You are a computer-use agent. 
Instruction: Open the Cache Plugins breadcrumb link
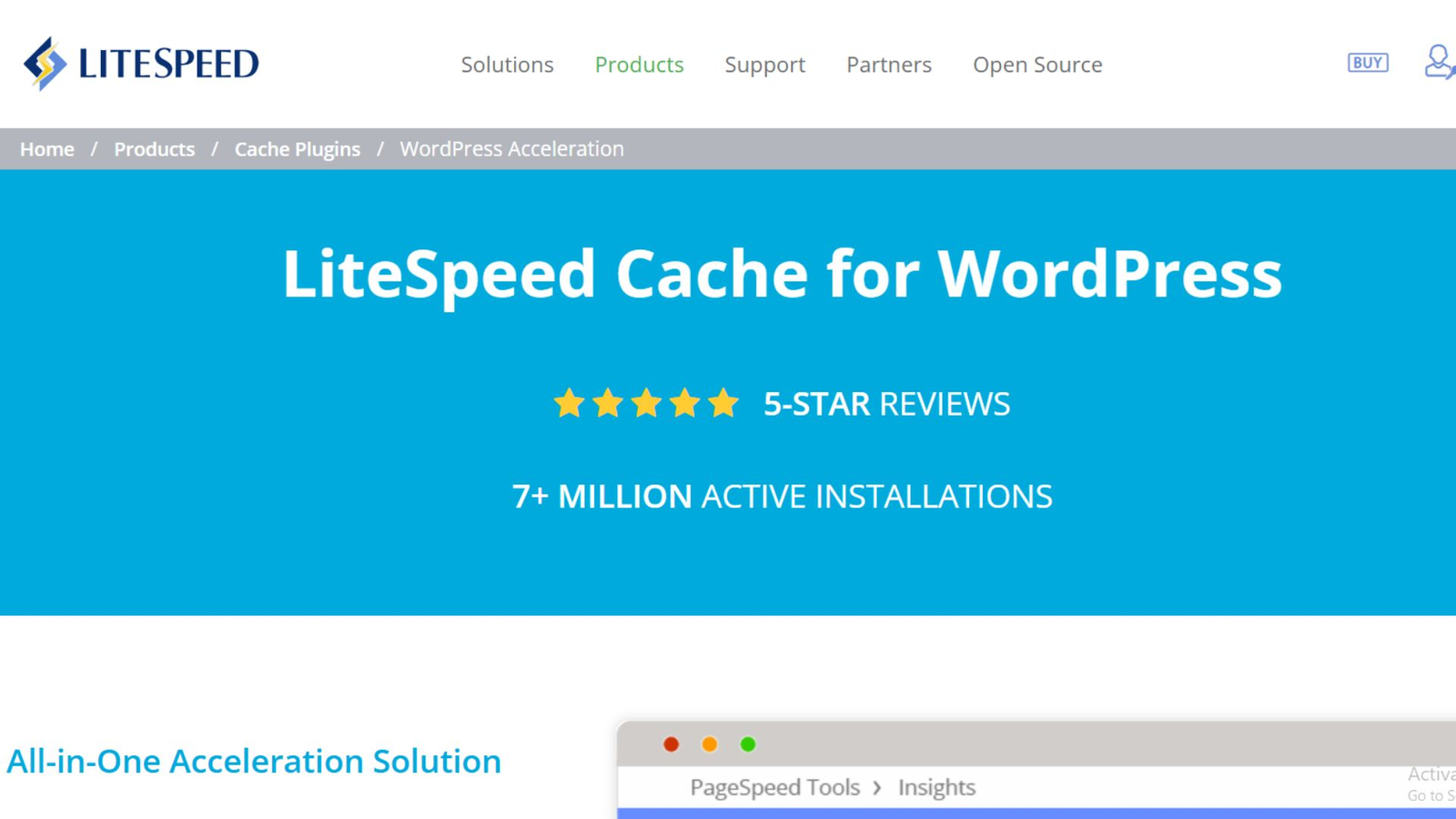click(x=297, y=148)
